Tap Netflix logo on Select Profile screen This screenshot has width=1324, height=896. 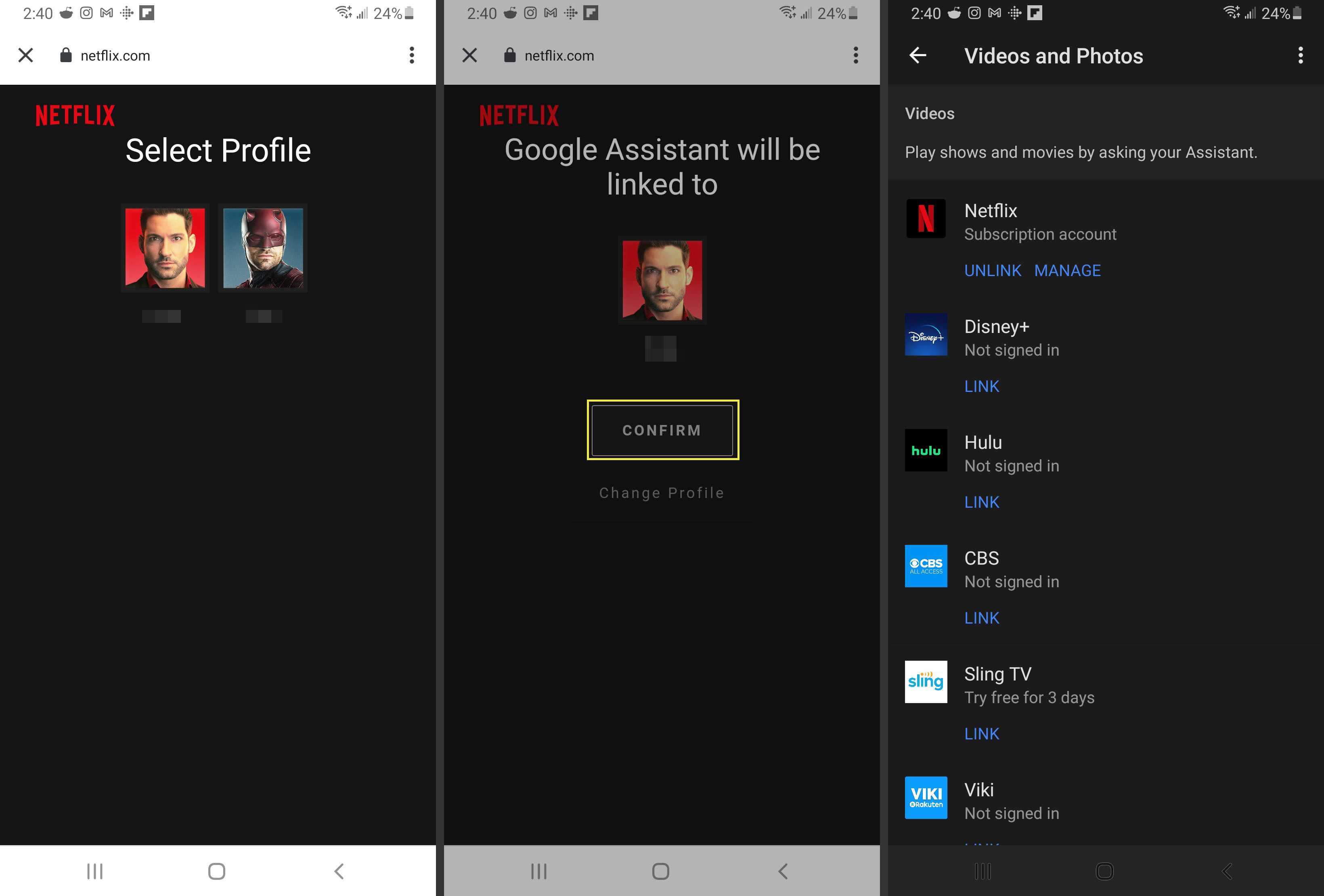(x=75, y=115)
